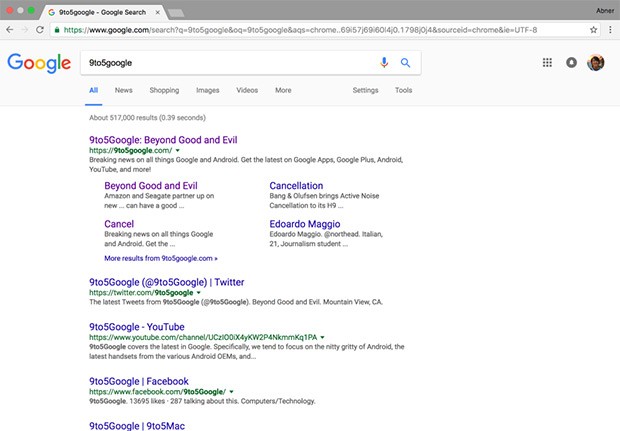Open the Google apps grid
The width and height of the screenshot is (620, 431).
pyautogui.click(x=547, y=62)
